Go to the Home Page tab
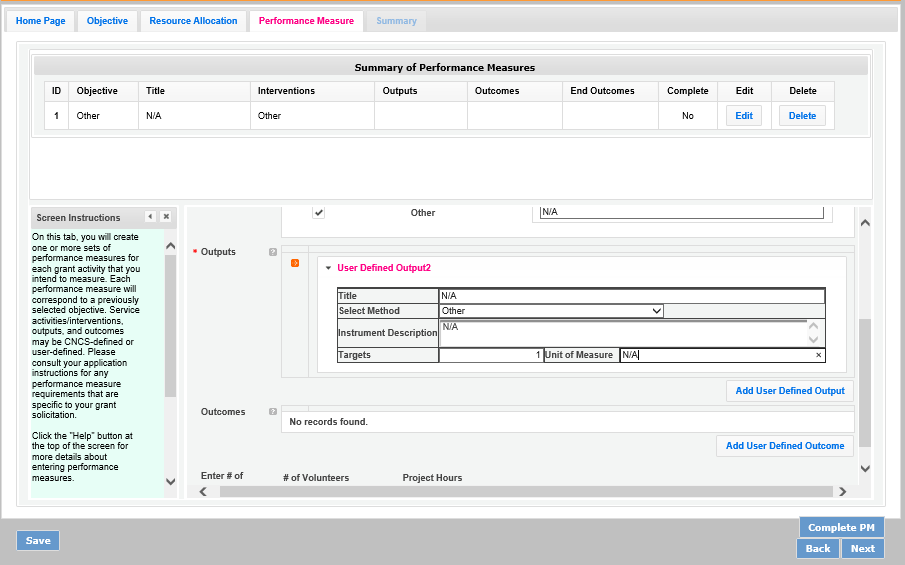This screenshot has height=565, width=905. [41, 21]
